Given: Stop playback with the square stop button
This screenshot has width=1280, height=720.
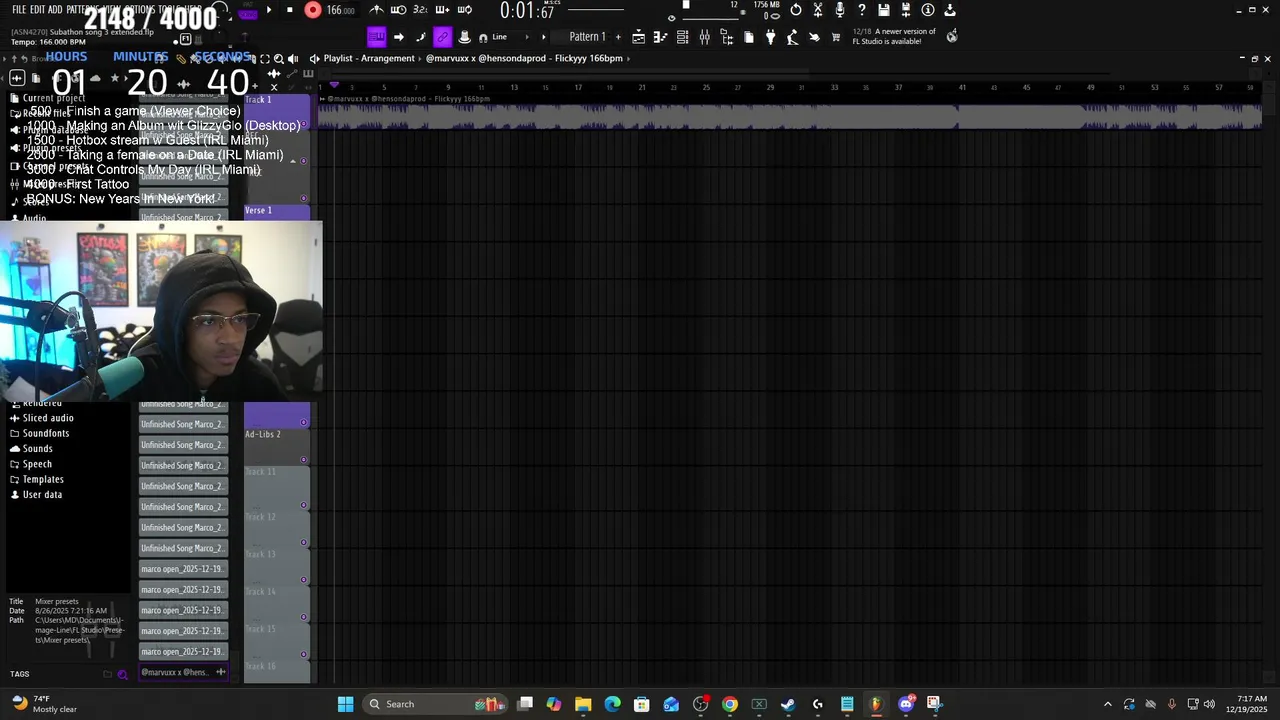Looking at the screenshot, I should 290,10.
